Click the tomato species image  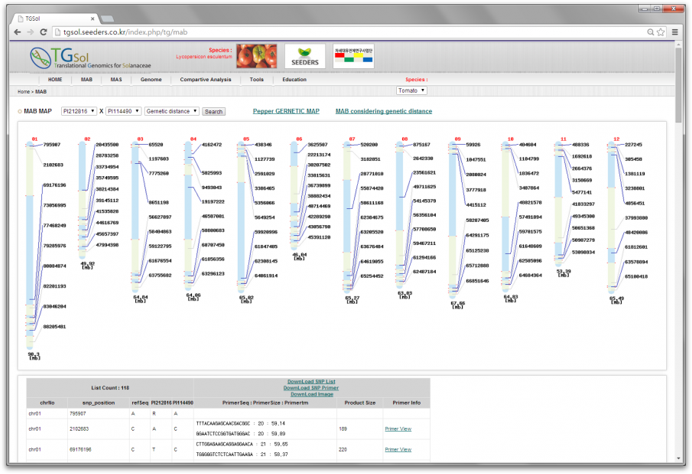click(257, 56)
